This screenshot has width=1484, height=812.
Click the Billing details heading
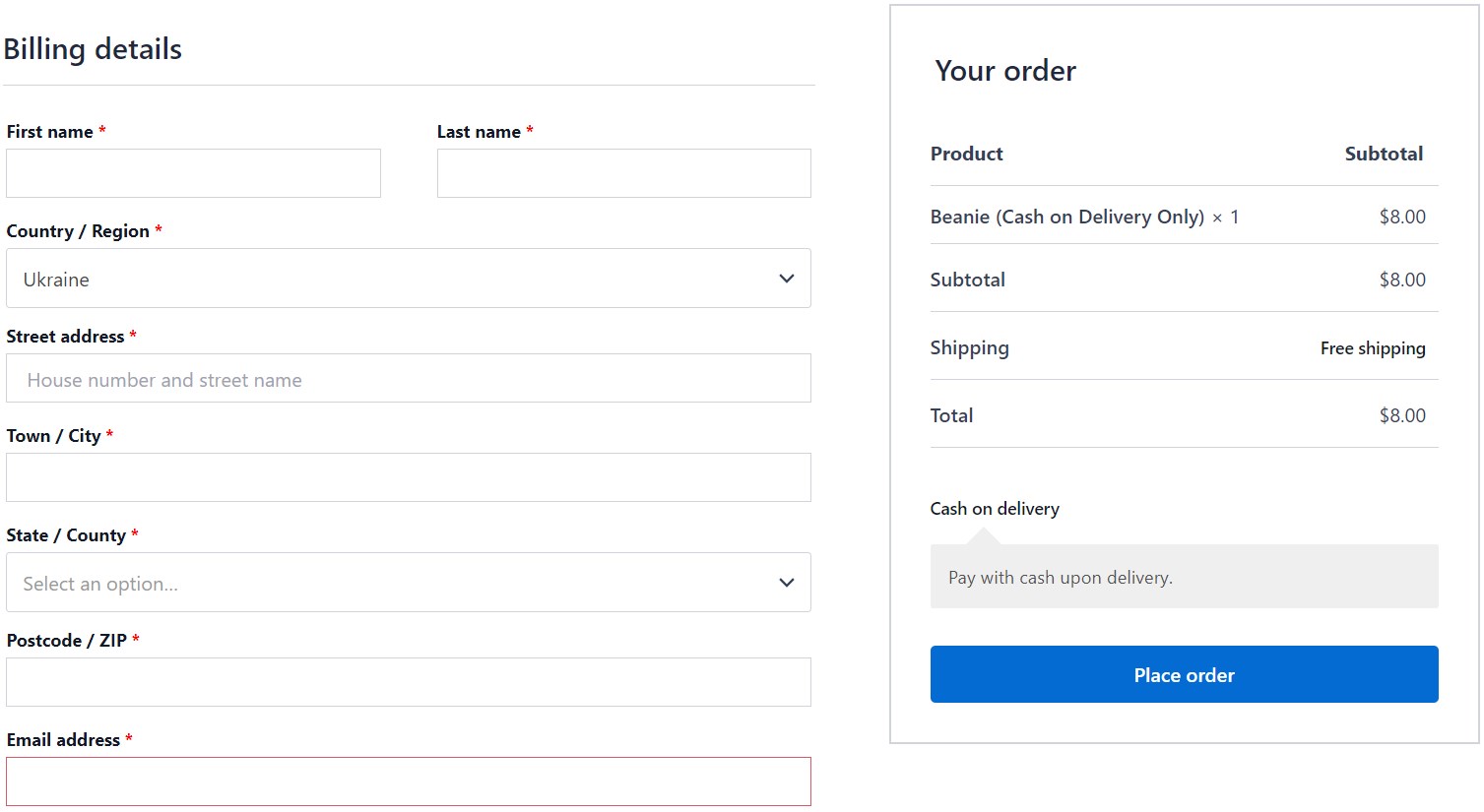94,48
